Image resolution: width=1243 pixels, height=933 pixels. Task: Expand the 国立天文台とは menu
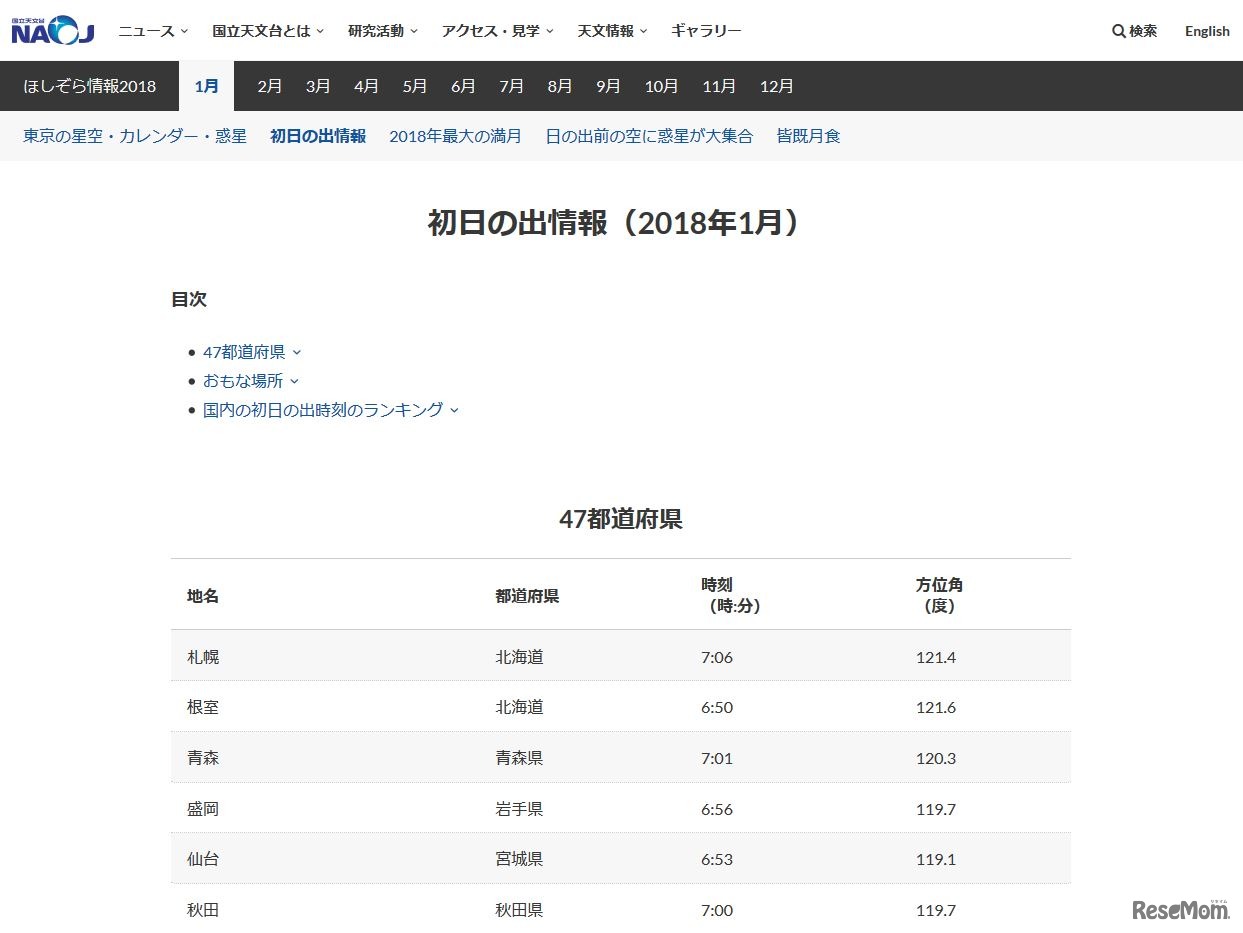[x=262, y=31]
